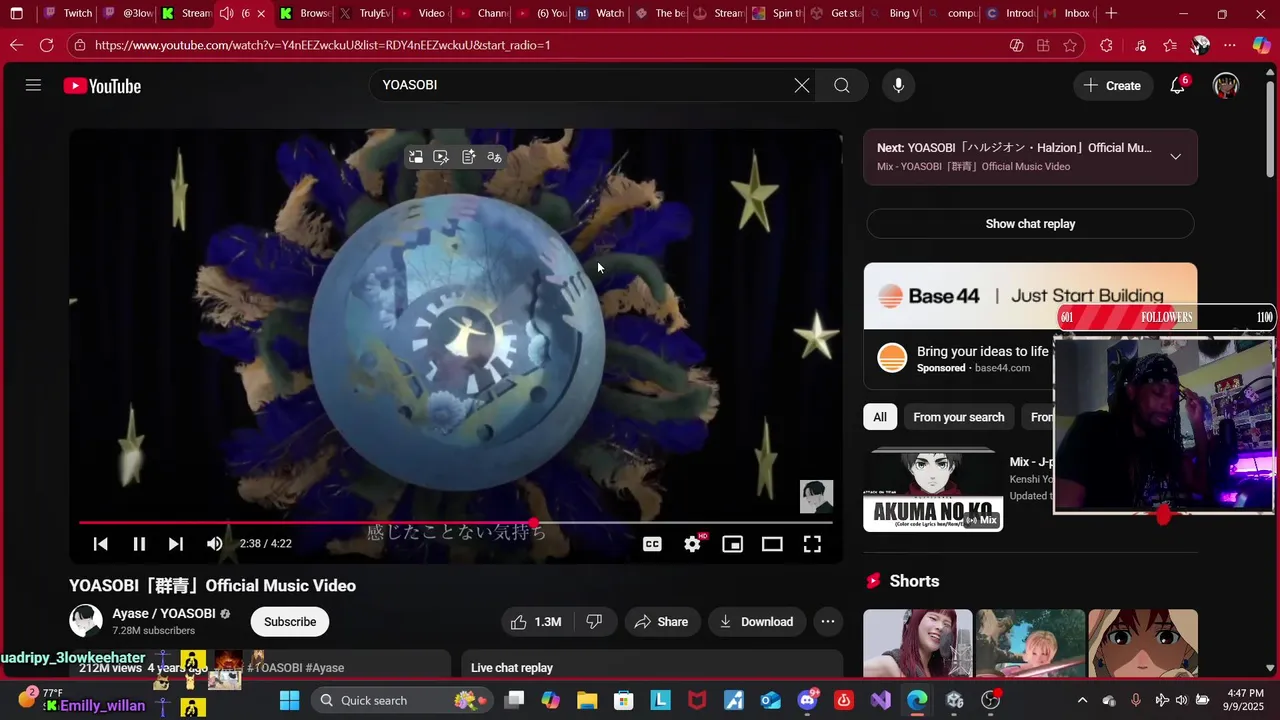
Task: Switch to the Twitch tab
Action: [x=68, y=14]
